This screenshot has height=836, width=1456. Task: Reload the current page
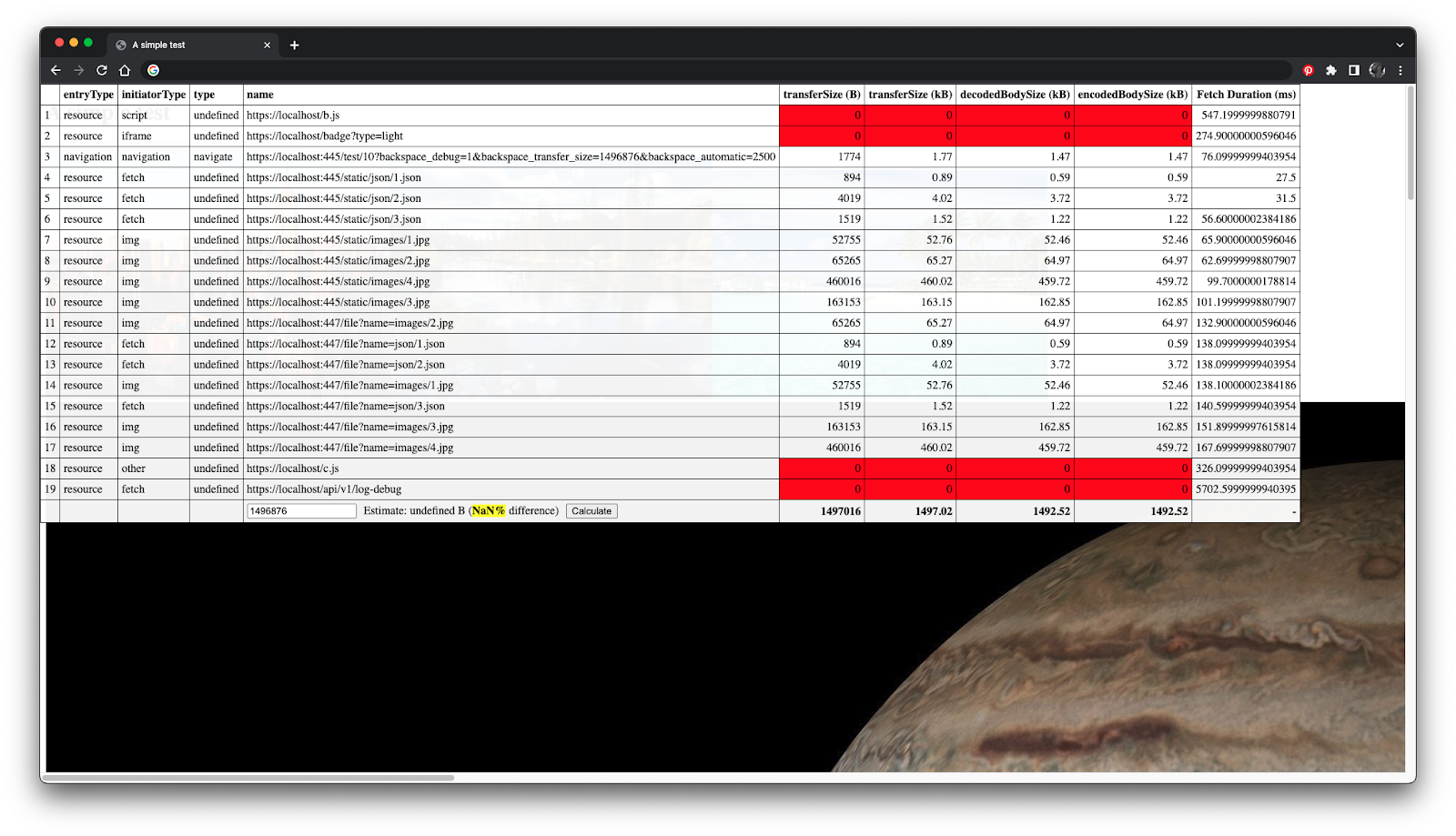pyautogui.click(x=102, y=70)
